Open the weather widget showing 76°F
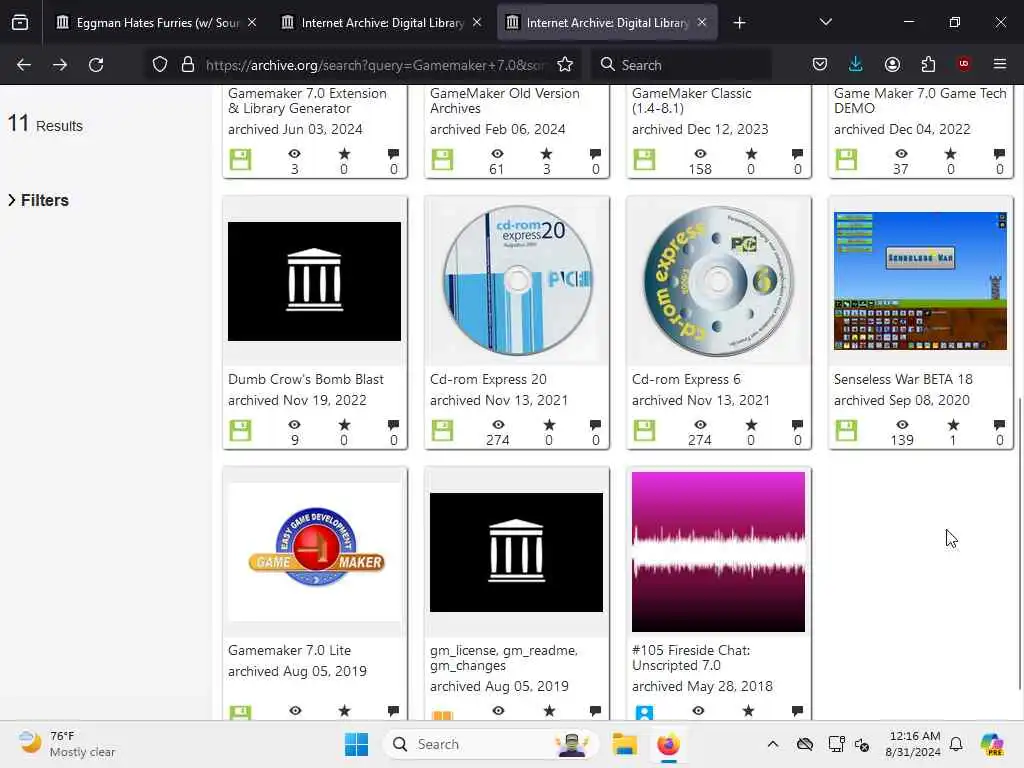This screenshot has width=1024, height=768. point(67,744)
